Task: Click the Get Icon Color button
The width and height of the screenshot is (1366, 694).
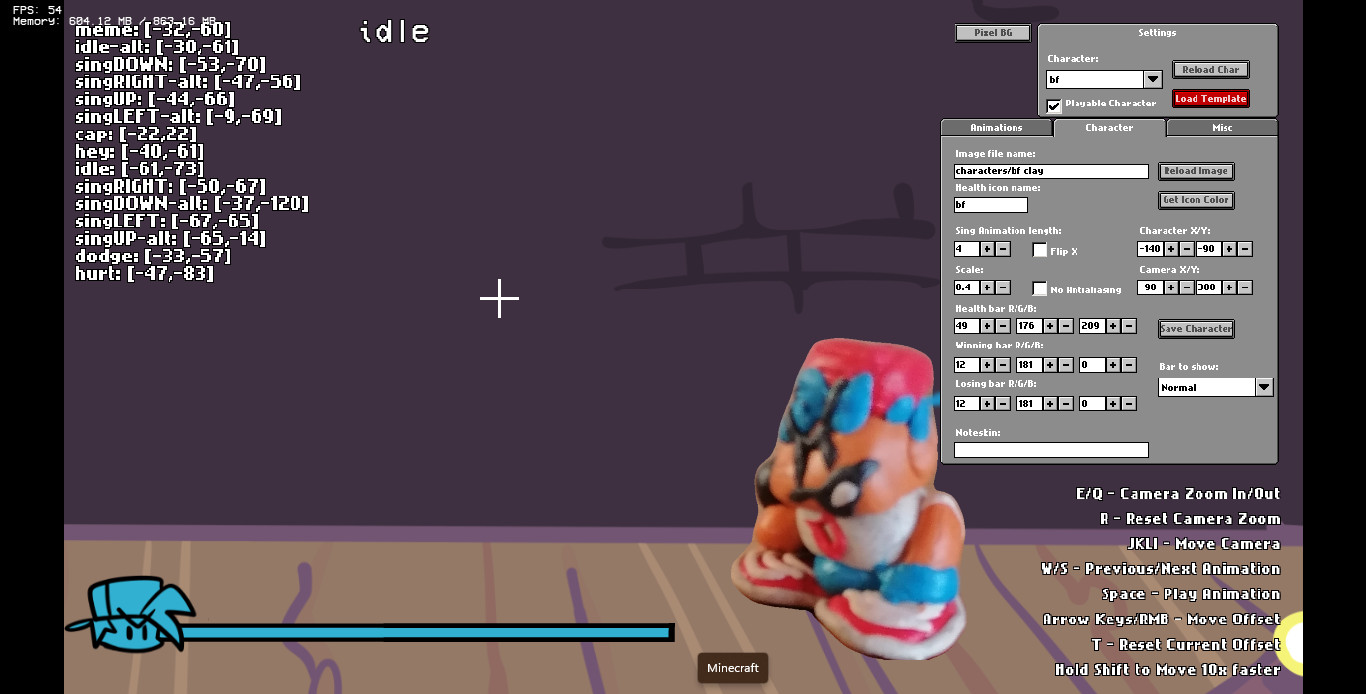Action: pos(1196,200)
